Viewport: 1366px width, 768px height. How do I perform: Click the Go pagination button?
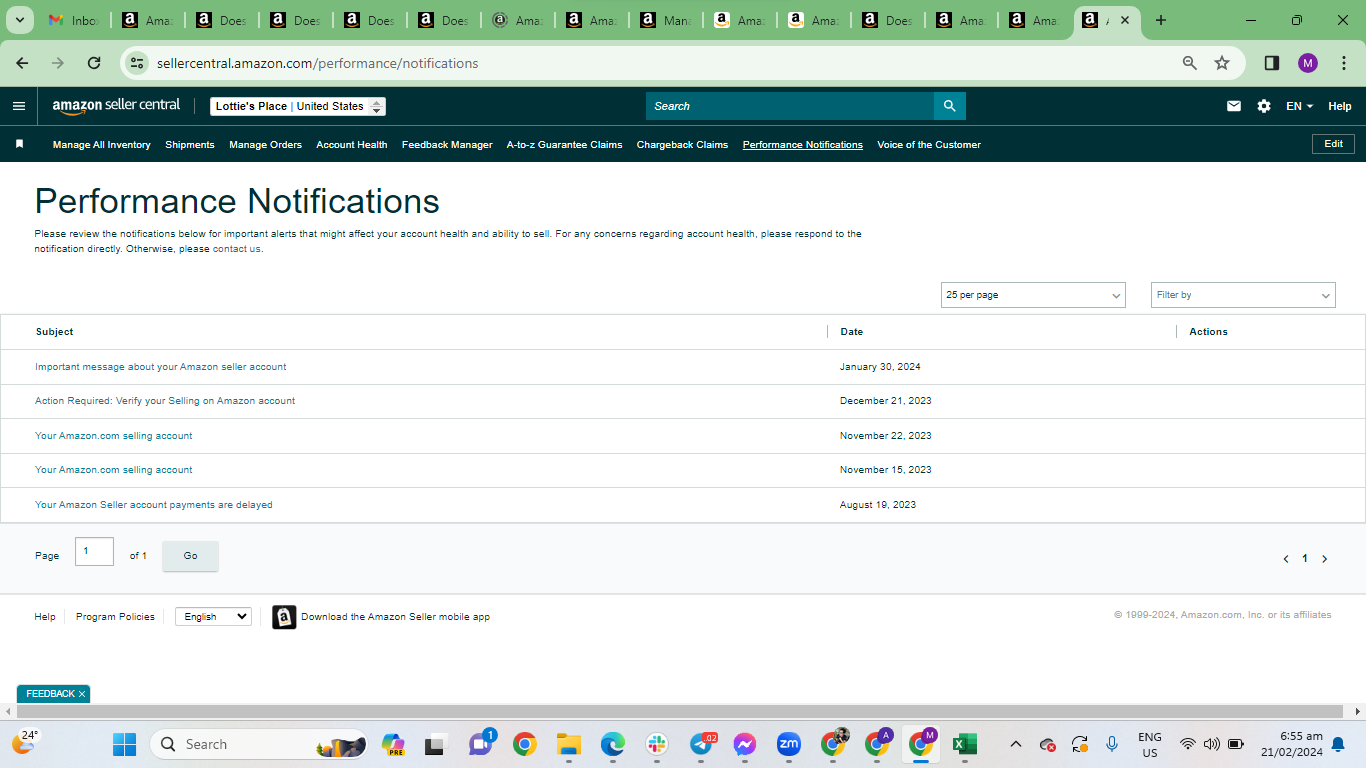pyautogui.click(x=190, y=556)
